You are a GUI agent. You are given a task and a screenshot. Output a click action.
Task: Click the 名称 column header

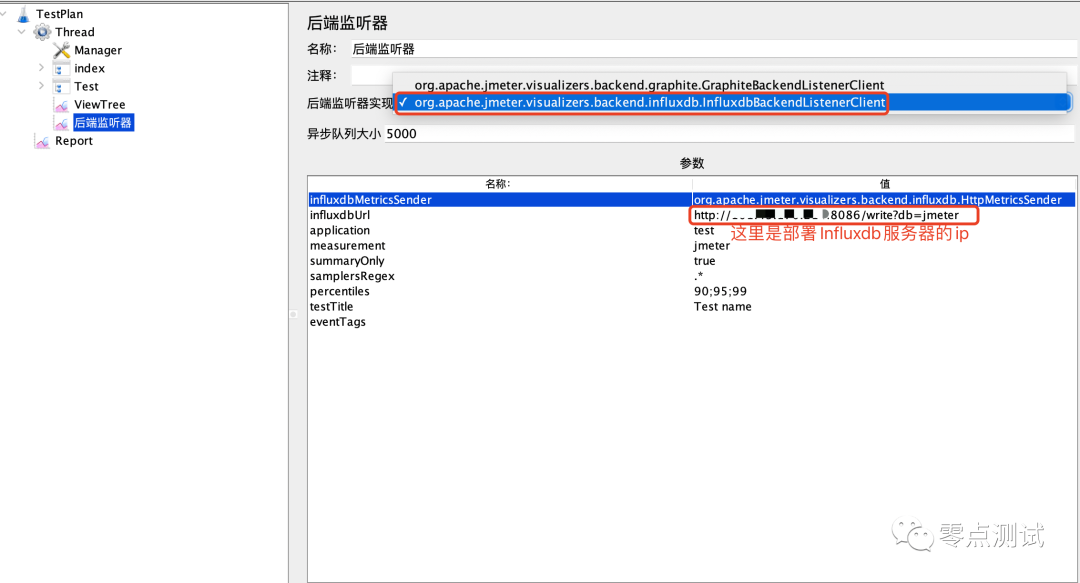tap(499, 184)
